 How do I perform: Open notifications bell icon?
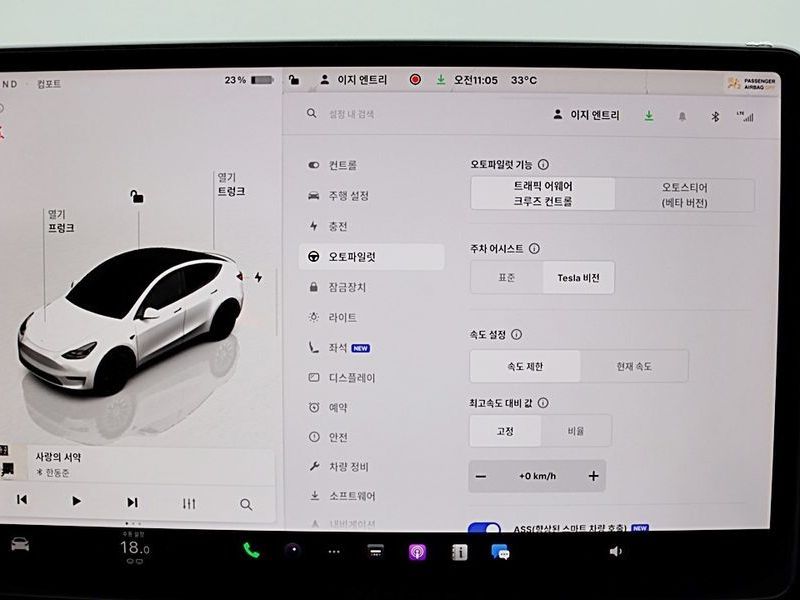(682, 117)
